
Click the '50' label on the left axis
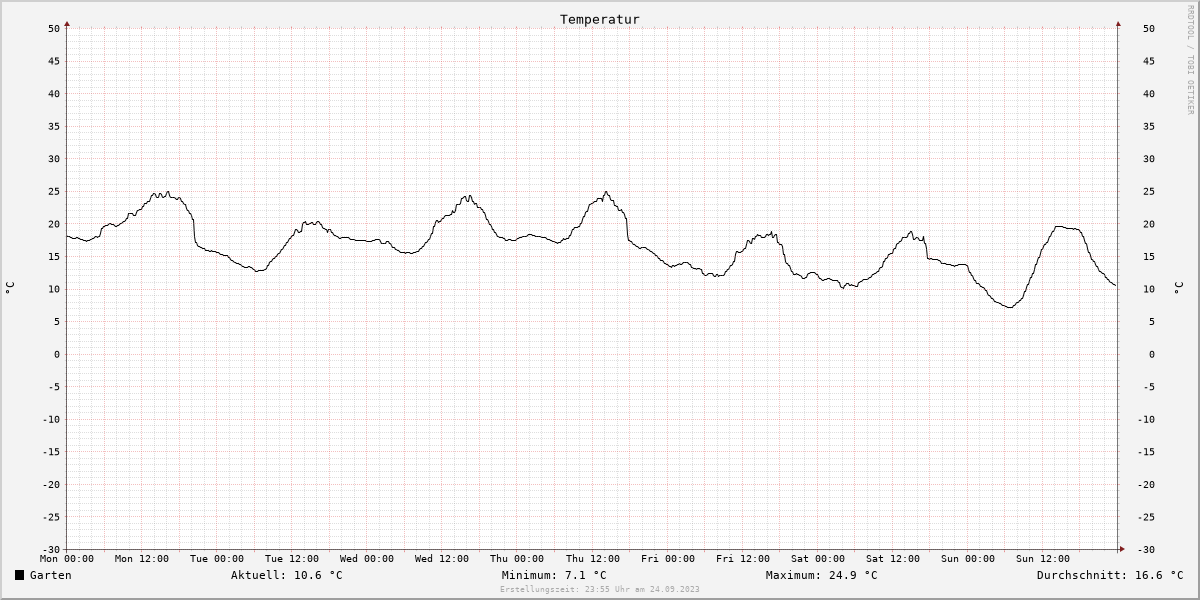coord(54,29)
